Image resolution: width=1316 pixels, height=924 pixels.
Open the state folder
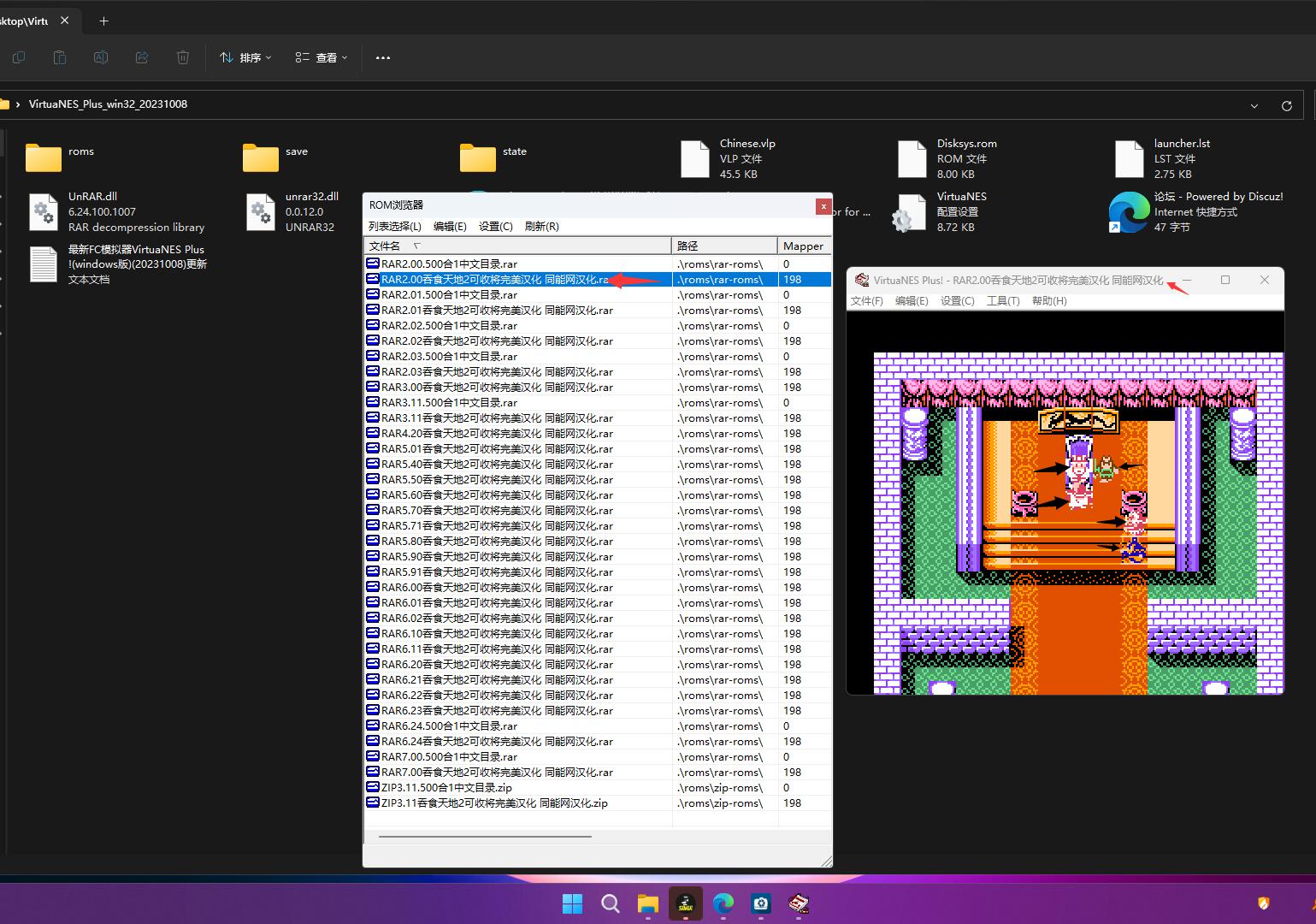(x=493, y=157)
